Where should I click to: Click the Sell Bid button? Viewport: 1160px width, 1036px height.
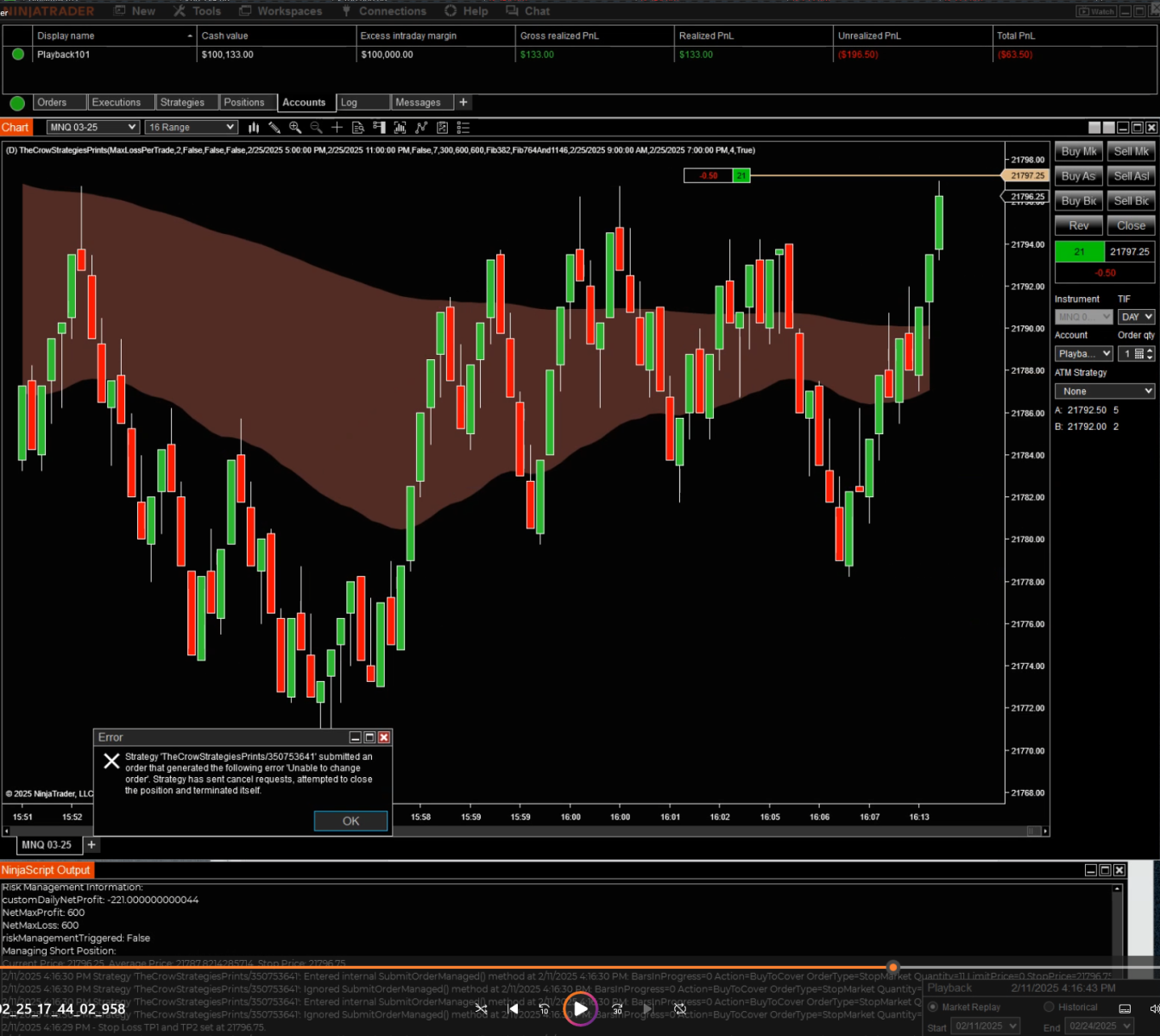click(1131, 201)
